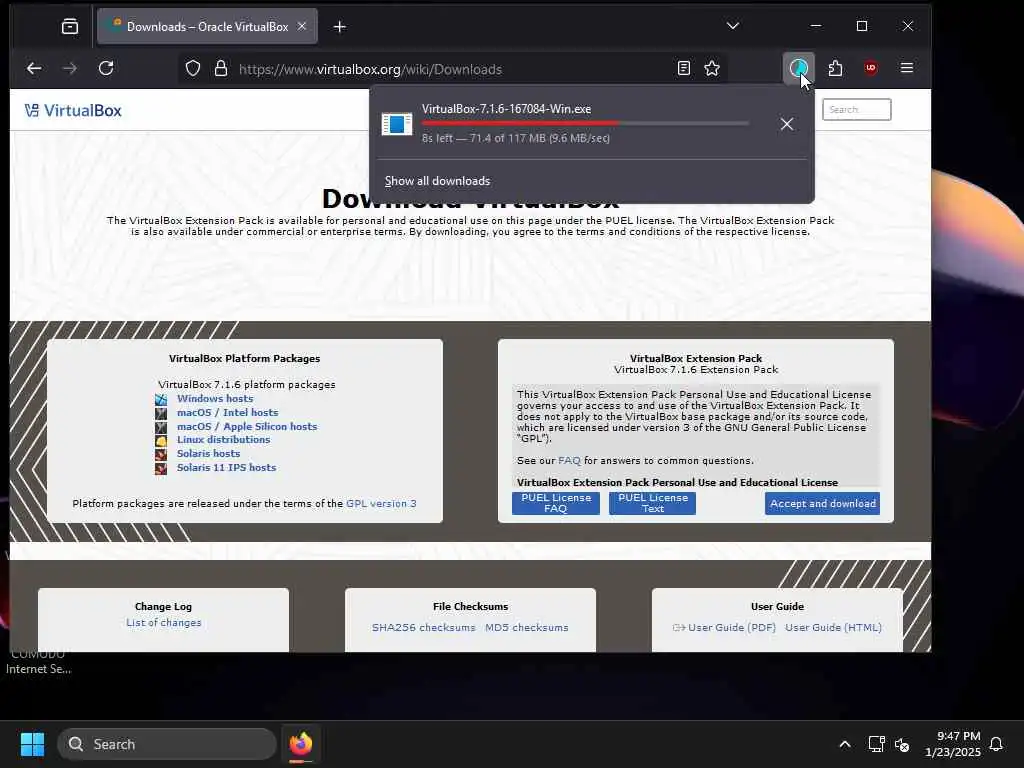
Task: Click the downloads progress toolbar icon
Action: pos(798,68)
